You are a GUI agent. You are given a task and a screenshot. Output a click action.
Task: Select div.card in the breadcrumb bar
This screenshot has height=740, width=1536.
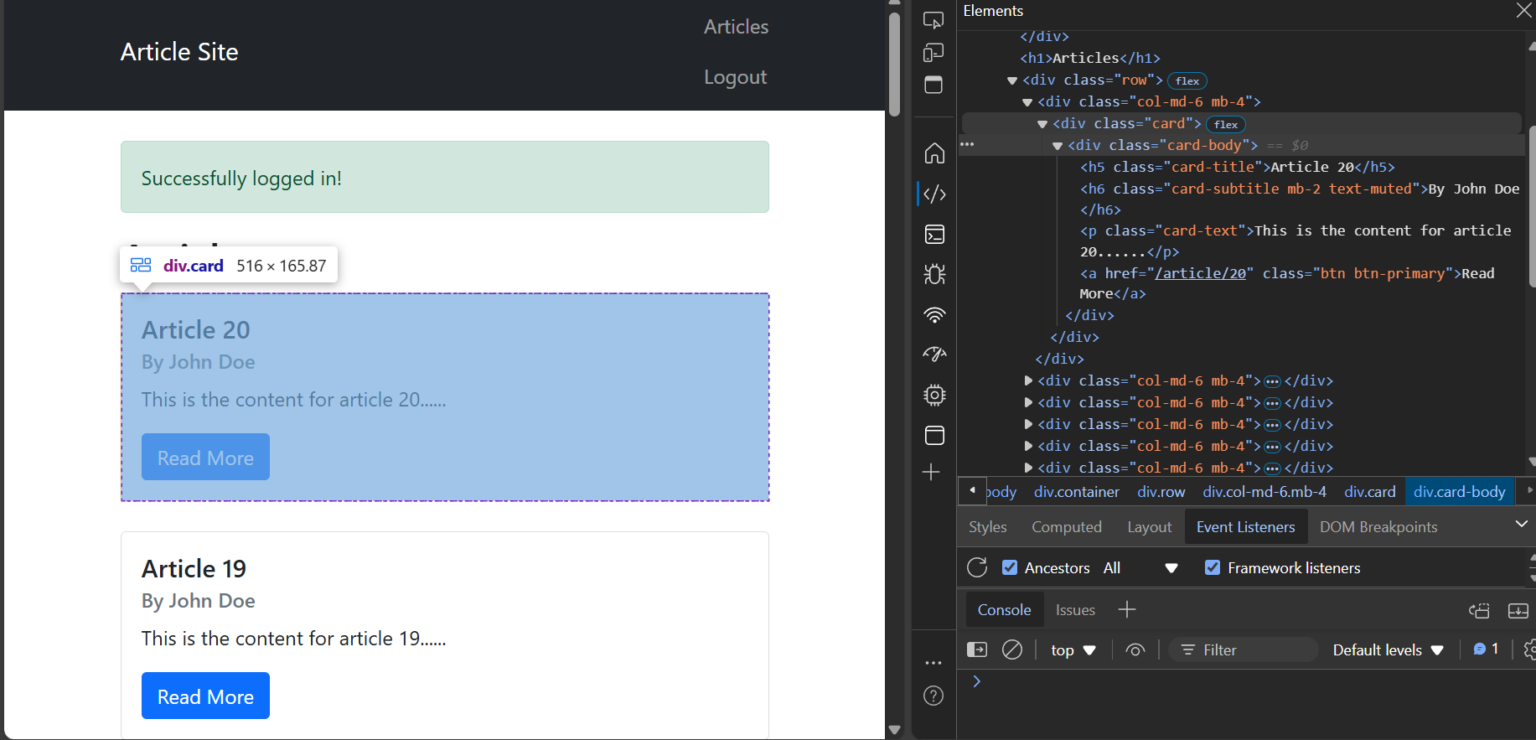coord(1370,491)
